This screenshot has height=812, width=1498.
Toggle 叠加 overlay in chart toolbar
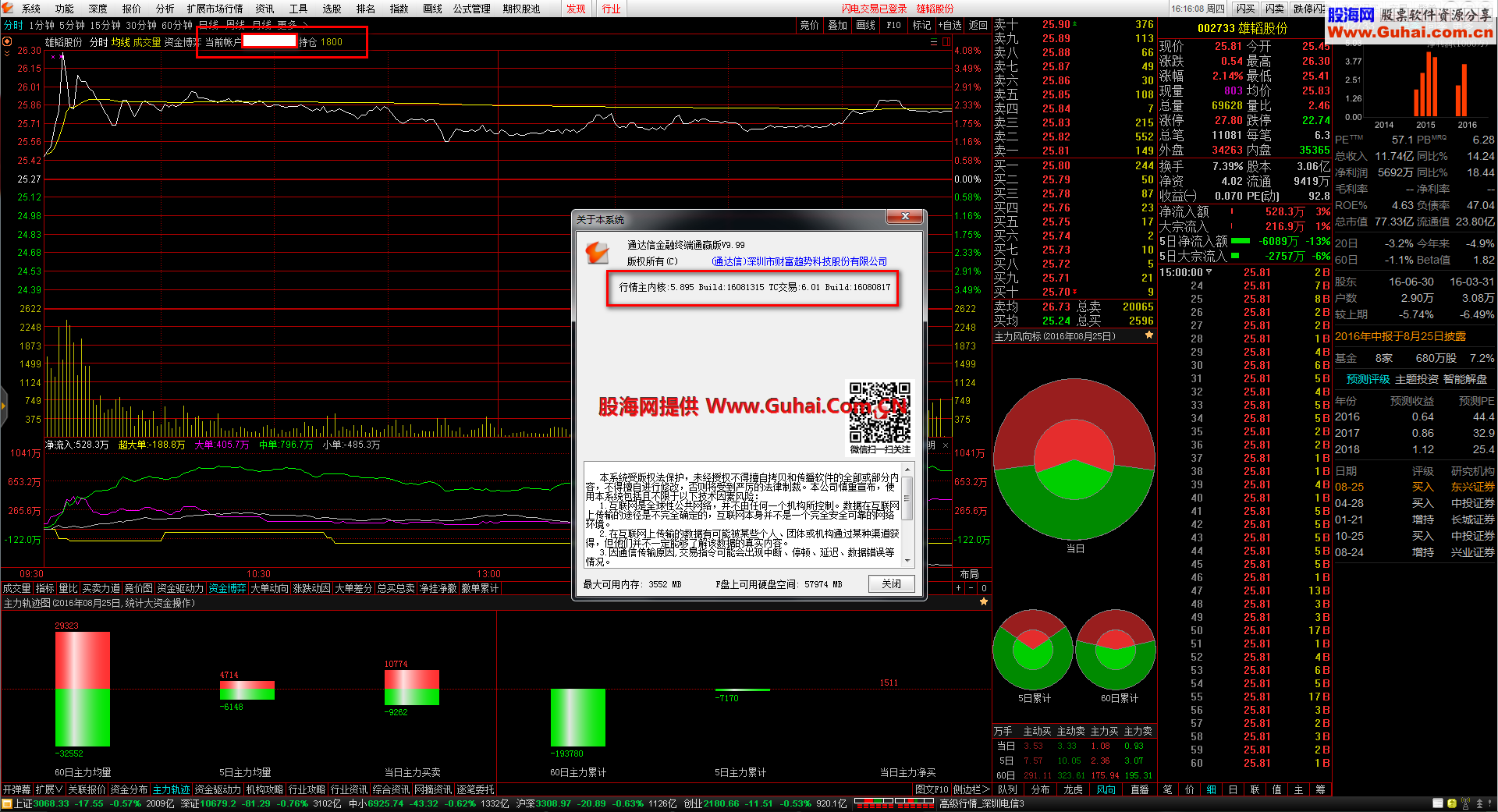coord(838,25)
